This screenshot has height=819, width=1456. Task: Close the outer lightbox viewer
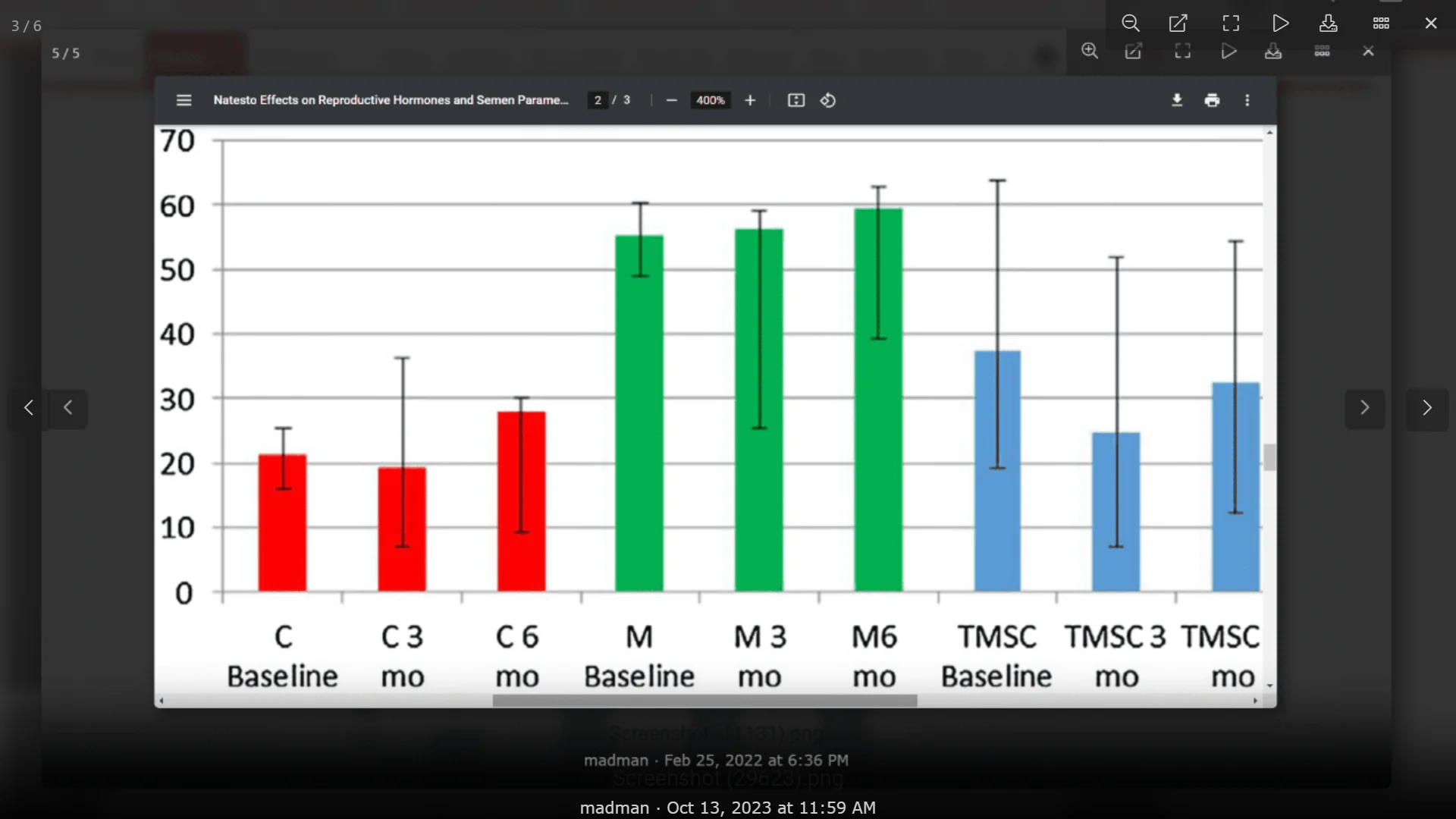pyautogui.click(x=1431, y=24)
